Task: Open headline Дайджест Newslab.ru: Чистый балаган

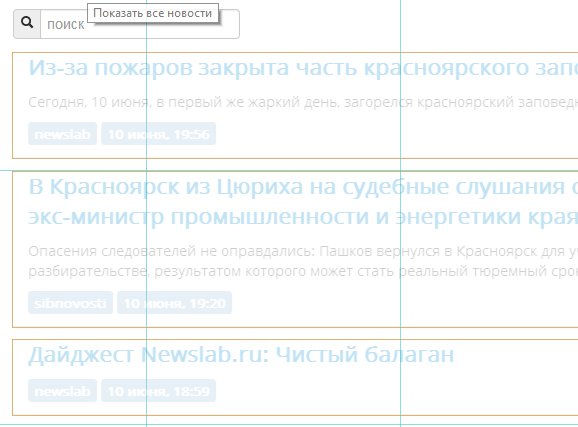Action: tap(241, 355)
